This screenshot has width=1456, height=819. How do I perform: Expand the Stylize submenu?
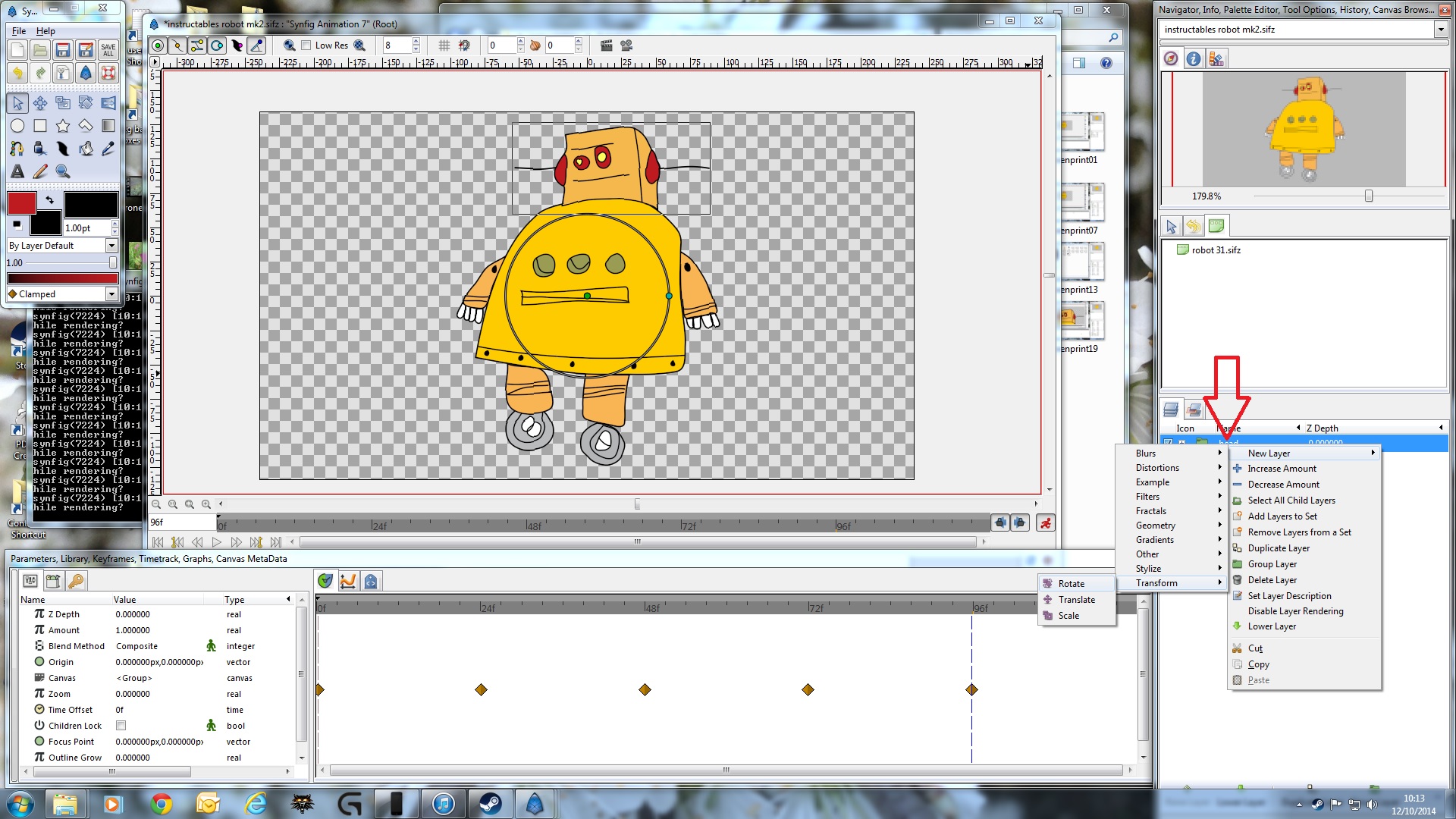pos(1172,569)
